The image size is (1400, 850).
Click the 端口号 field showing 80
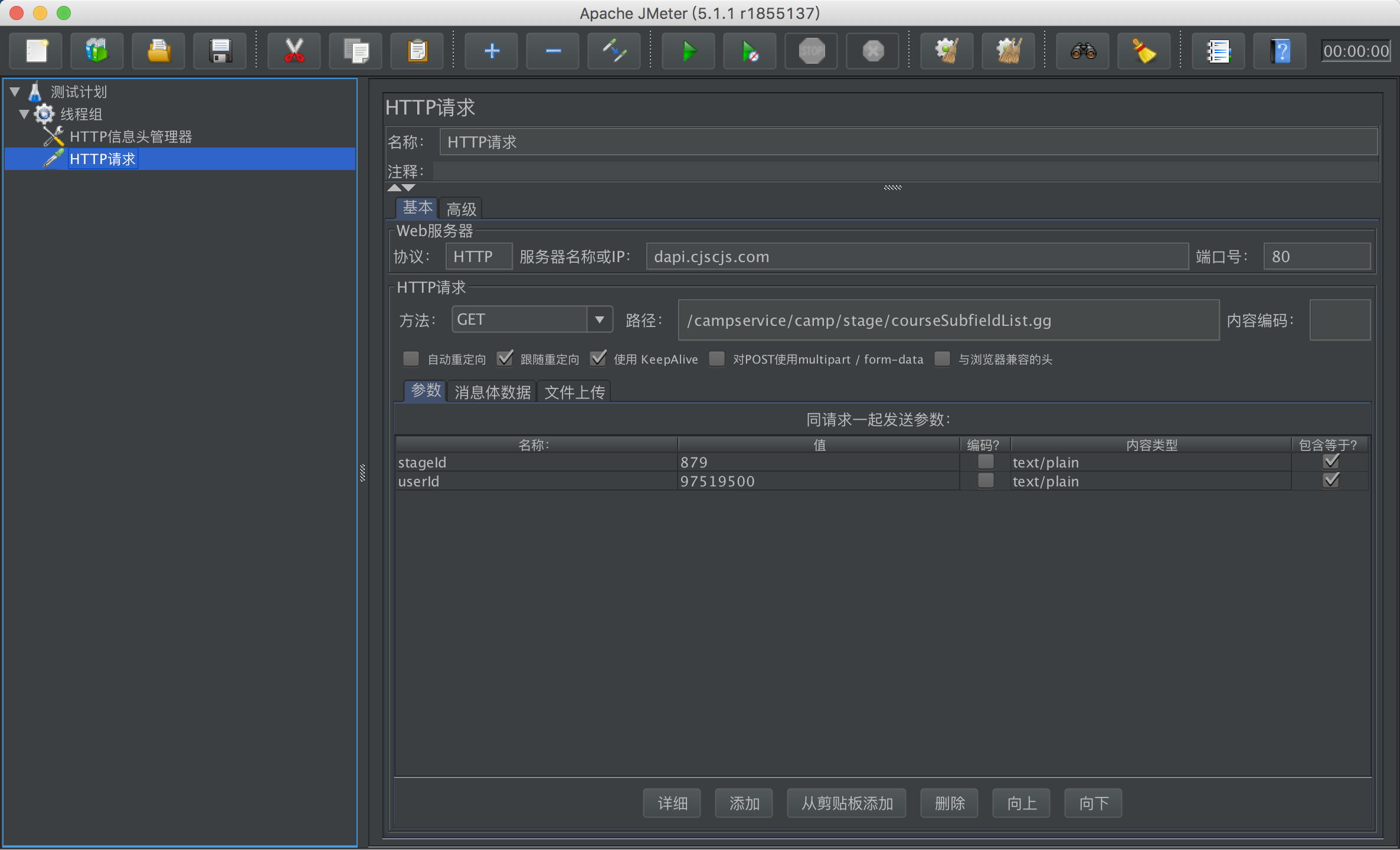coord(1317,257)
